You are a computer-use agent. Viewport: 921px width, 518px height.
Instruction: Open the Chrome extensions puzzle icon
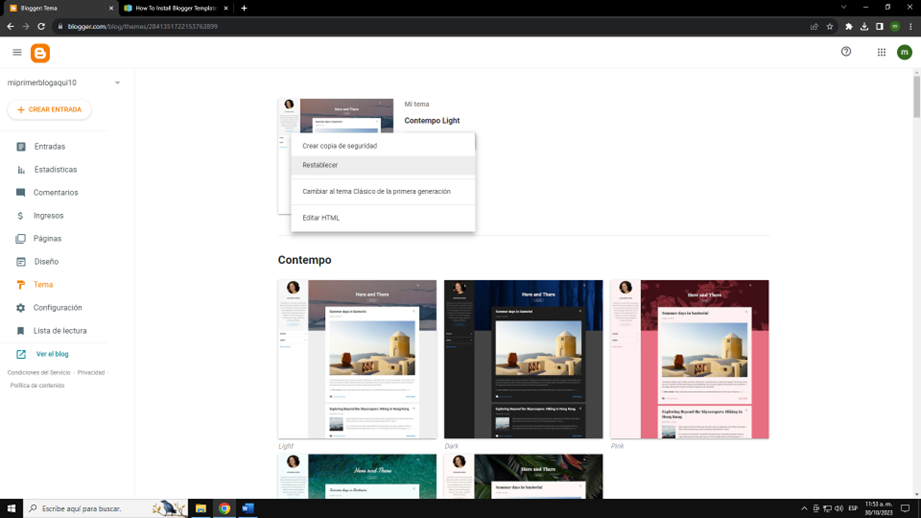[x=849, y=26]
